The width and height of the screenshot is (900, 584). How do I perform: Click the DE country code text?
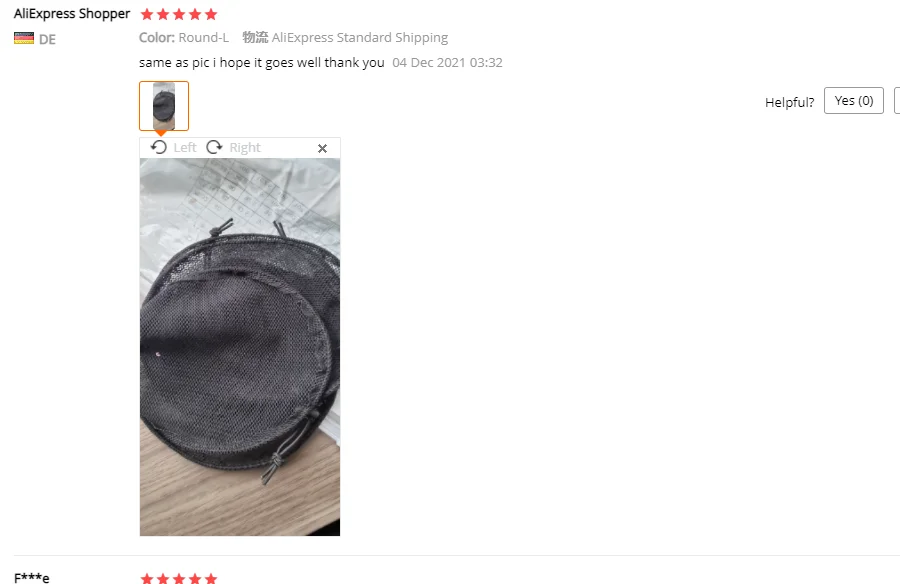48,39
